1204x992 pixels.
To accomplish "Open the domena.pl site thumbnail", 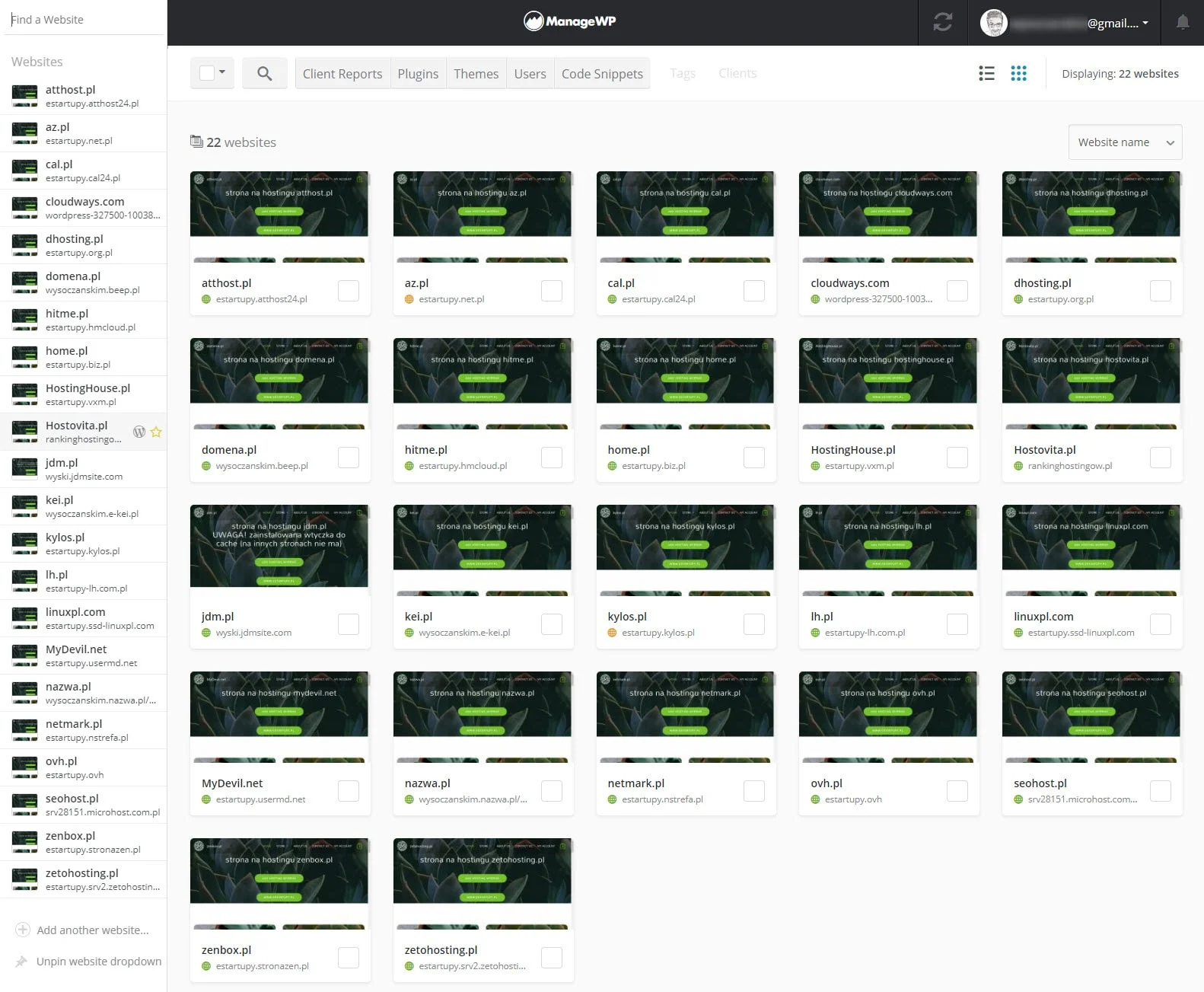I will click(x=279, y=384).
